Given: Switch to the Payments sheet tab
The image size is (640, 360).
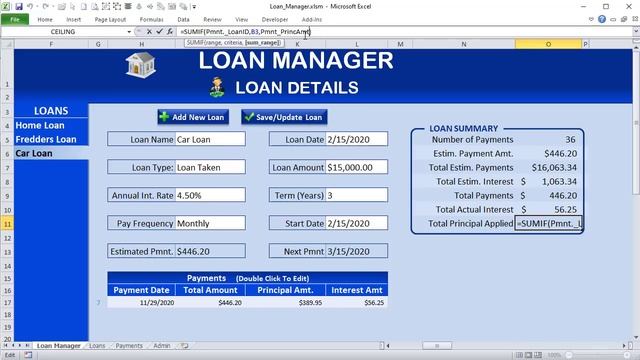Looking at the screenshot, I should [129, 345].
